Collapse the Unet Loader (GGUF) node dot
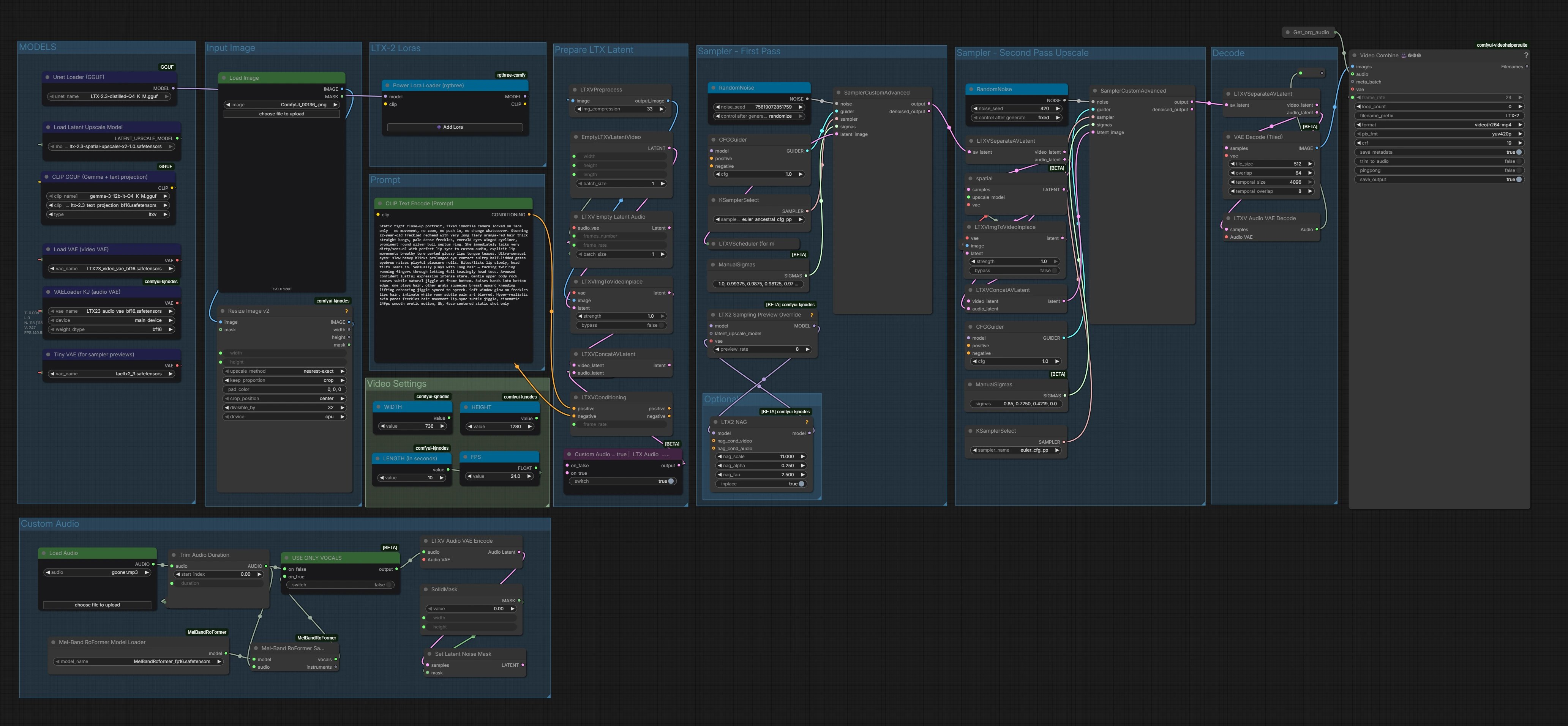 pos(47,77)
